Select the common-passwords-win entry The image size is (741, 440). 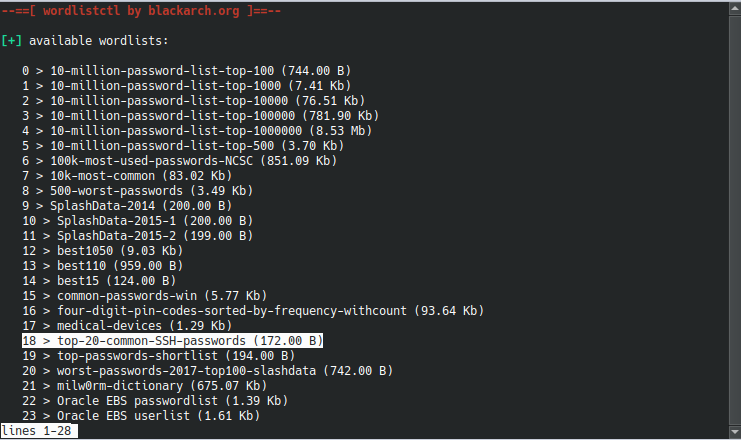point(145,296)
